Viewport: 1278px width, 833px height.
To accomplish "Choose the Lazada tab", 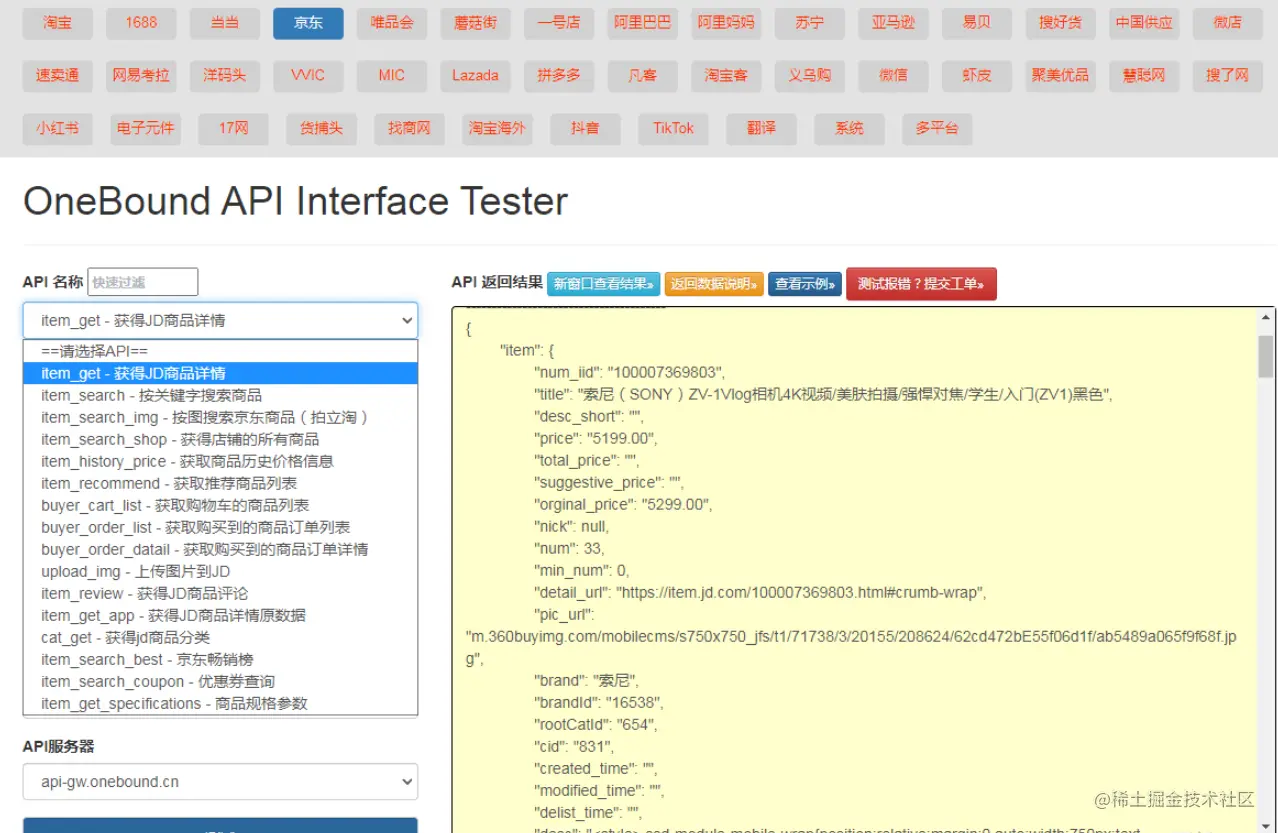I will coord(475,76).
